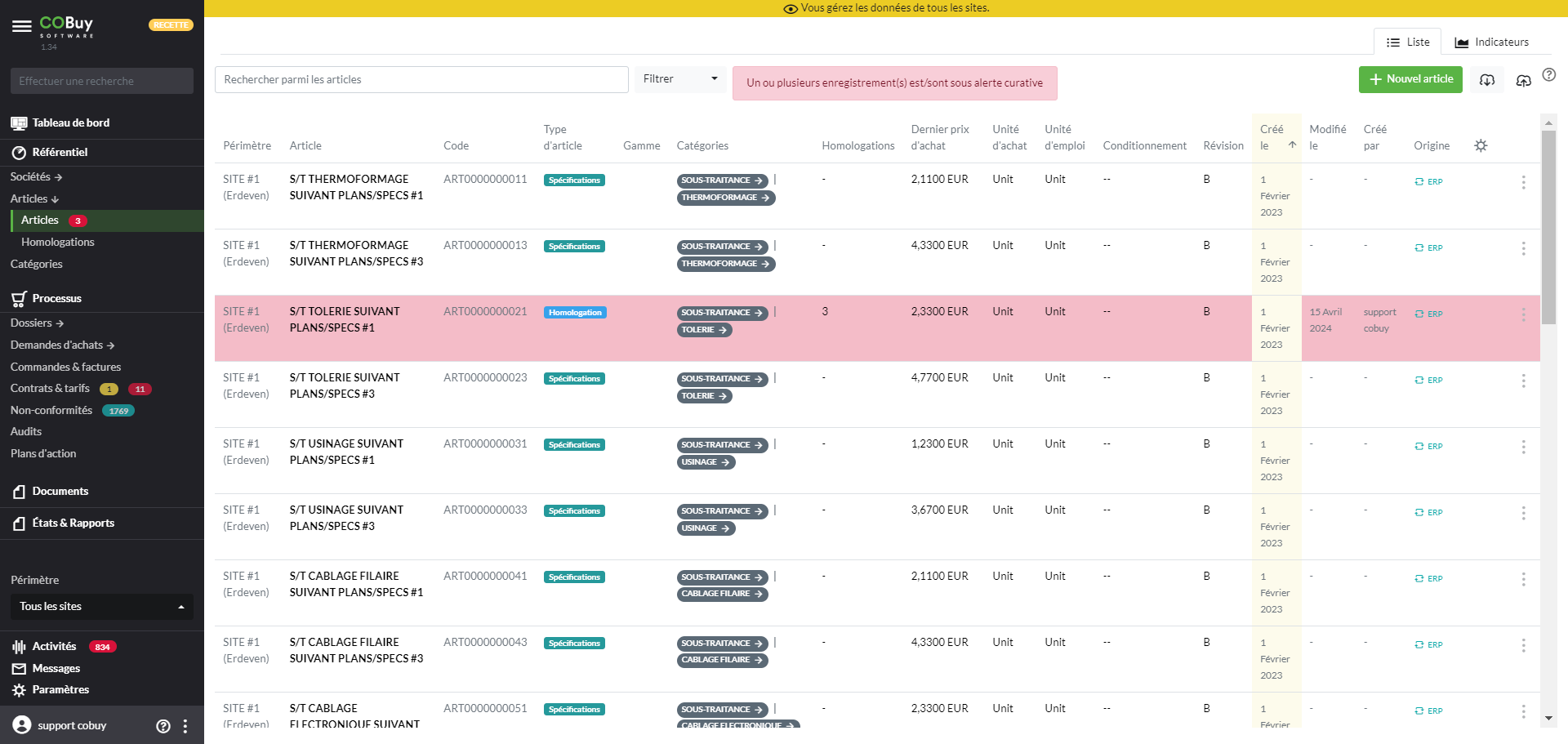This screenshot has width=1568, height=744.
Task: Open the Filtrer dropdown
Action: pos(679,79)
